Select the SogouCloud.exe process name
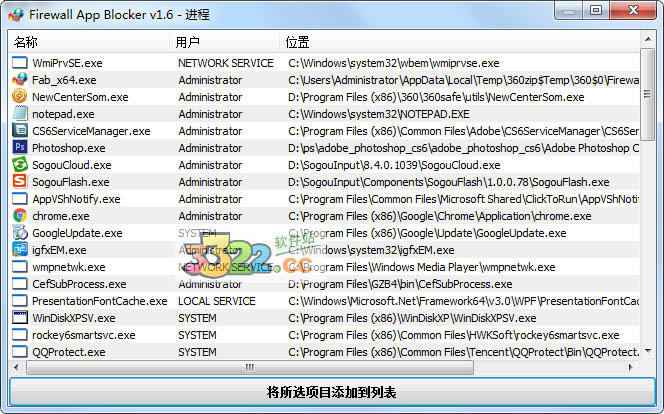Screen dimensions: 664x414 (x=72, y=165)
